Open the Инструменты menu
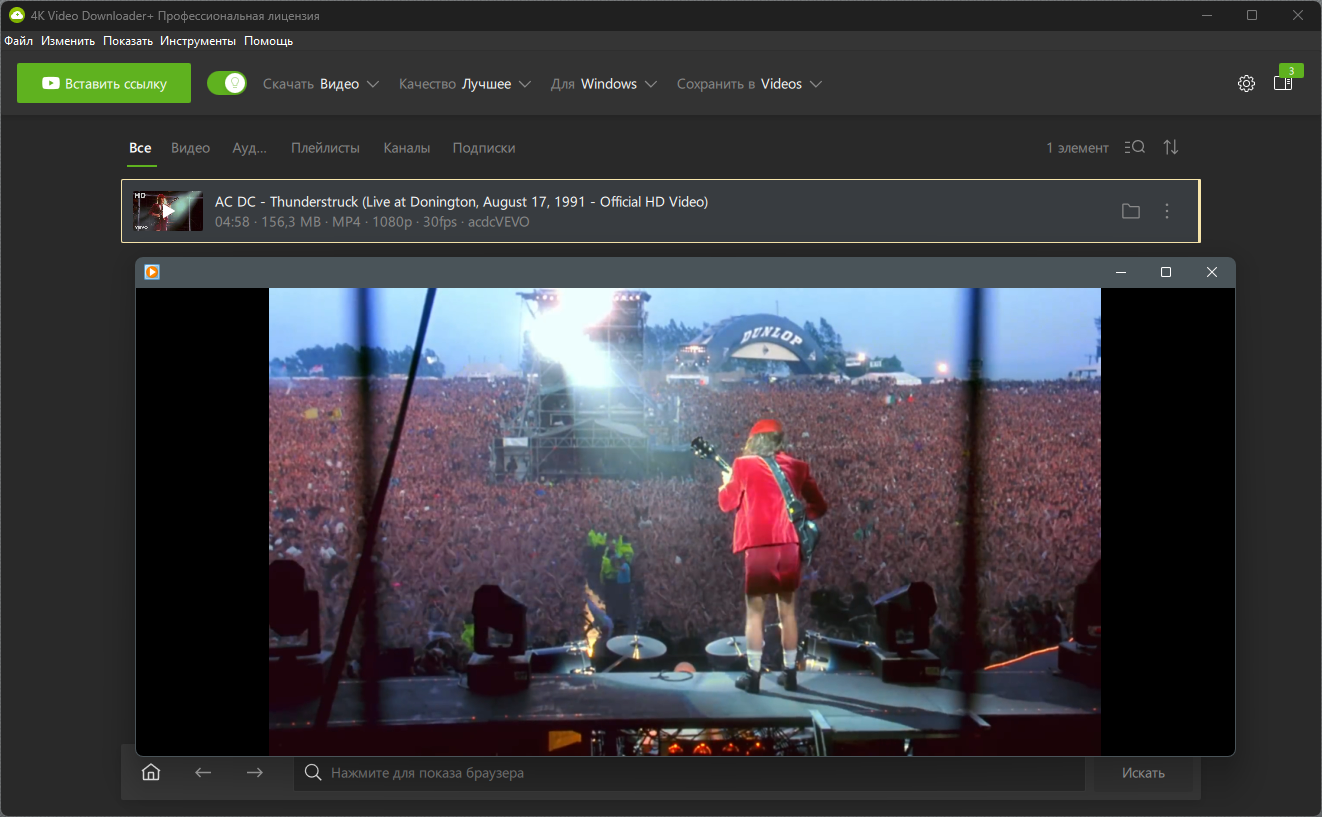The width and height of the screenshot is (1322, 817). (x=198, y=41)
